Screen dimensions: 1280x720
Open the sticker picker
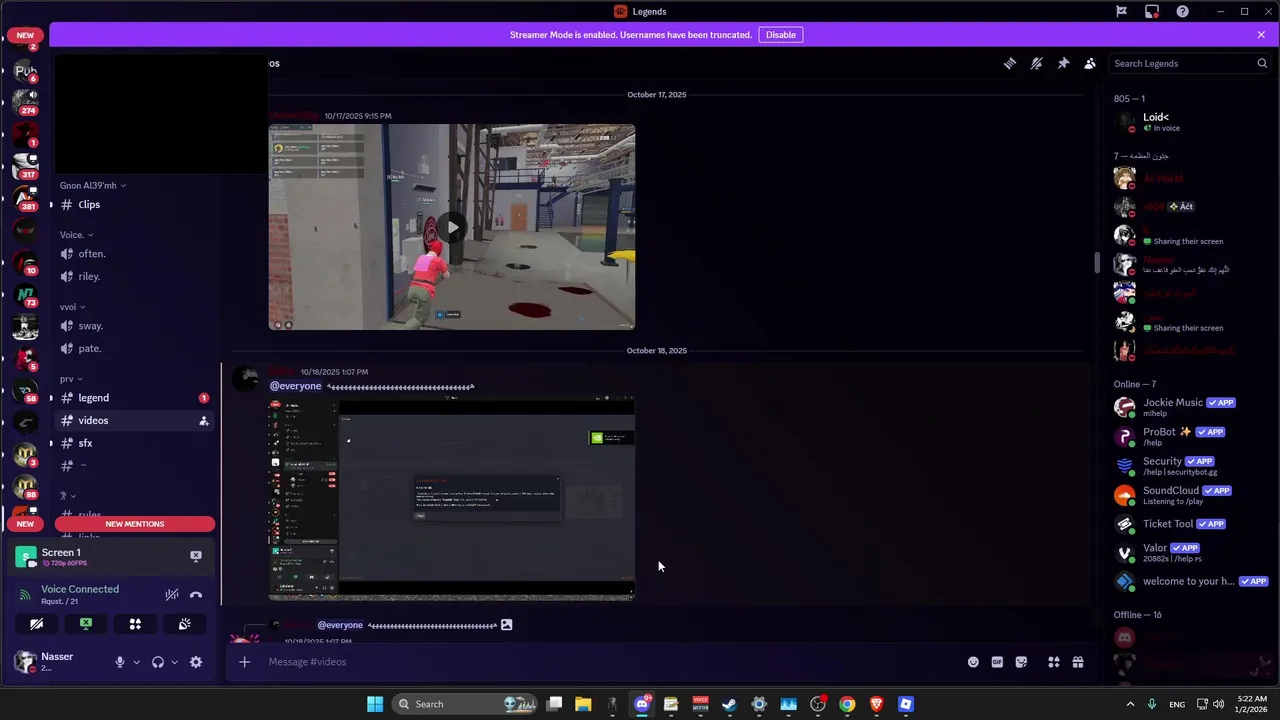[x=1021, y=662]
